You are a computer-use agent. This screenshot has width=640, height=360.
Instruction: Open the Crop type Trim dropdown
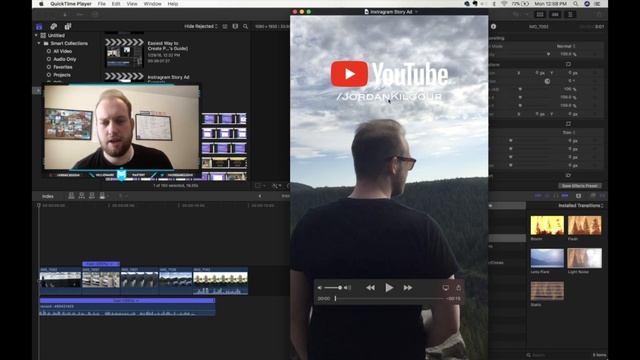click(x=568, y=133)
